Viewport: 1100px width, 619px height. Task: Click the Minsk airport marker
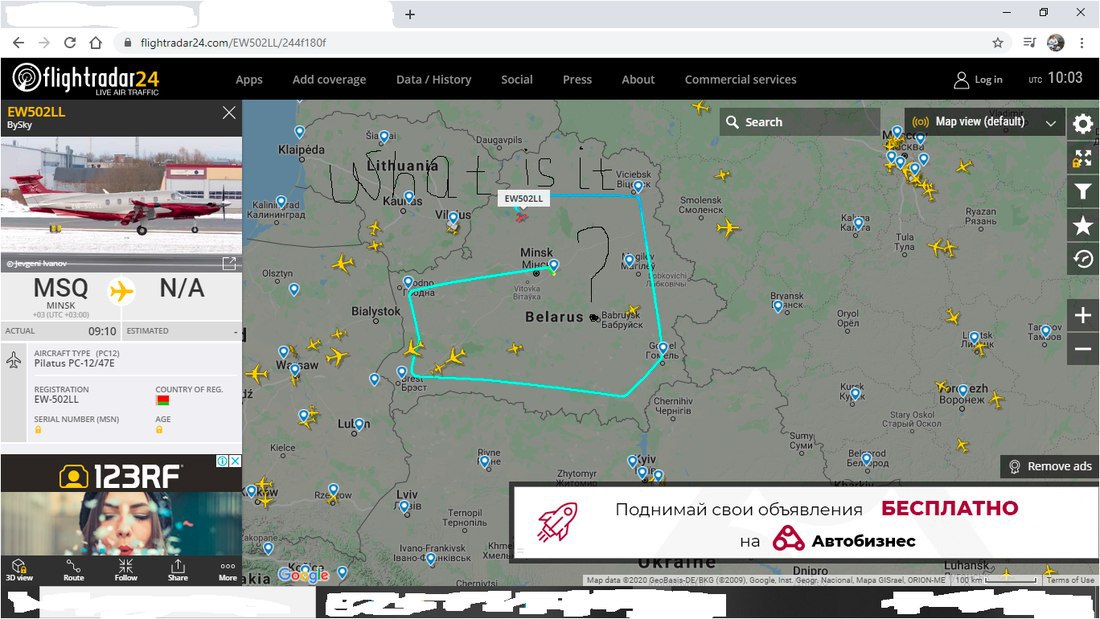coord(554,265)
